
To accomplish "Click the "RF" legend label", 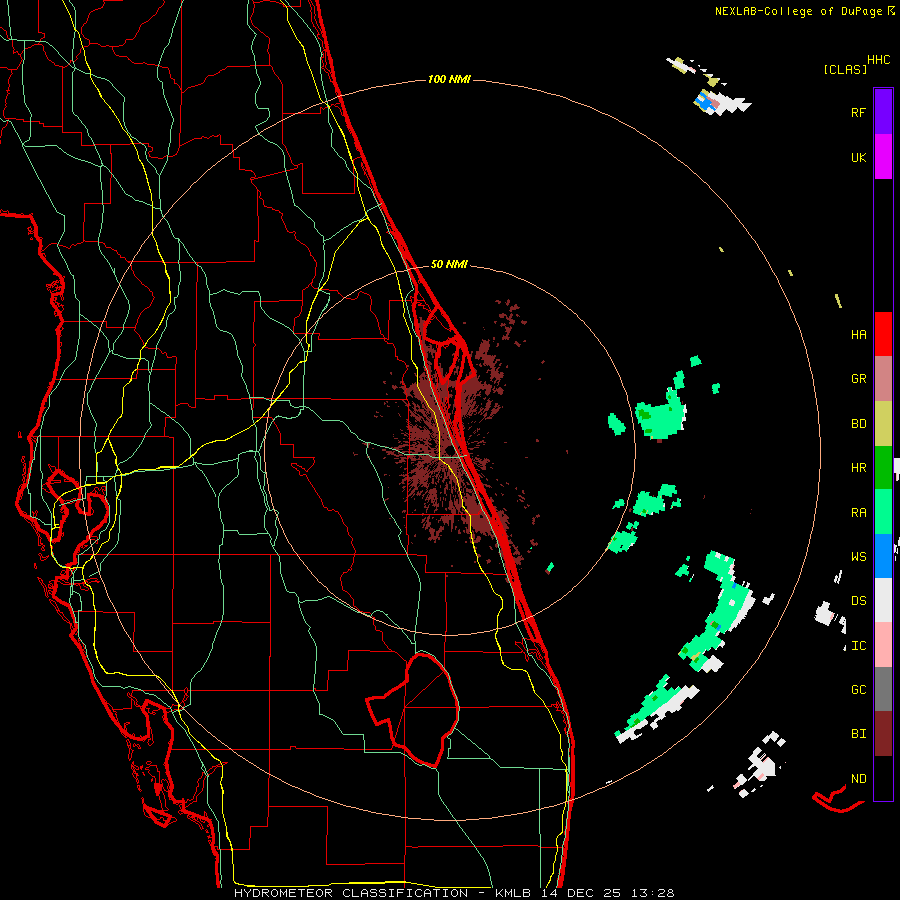I will pos(858,113).
